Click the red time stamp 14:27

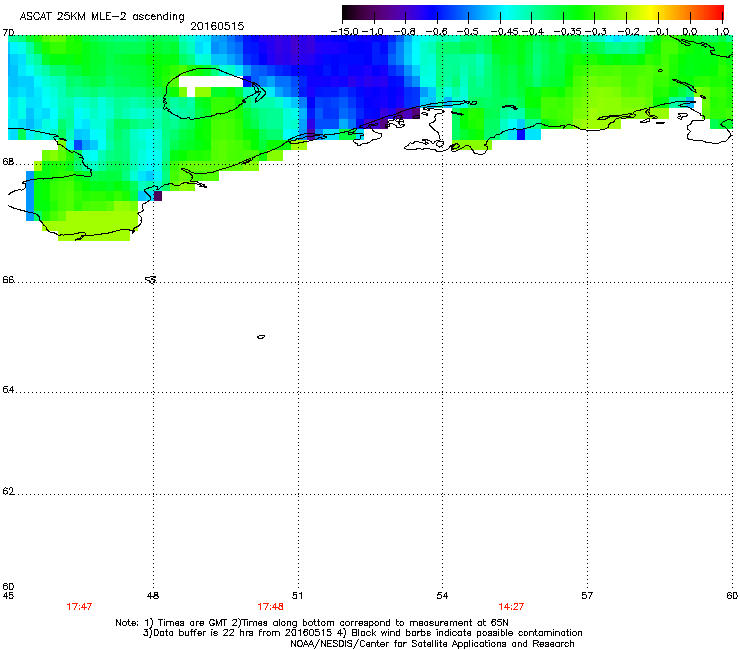[511, 607]
